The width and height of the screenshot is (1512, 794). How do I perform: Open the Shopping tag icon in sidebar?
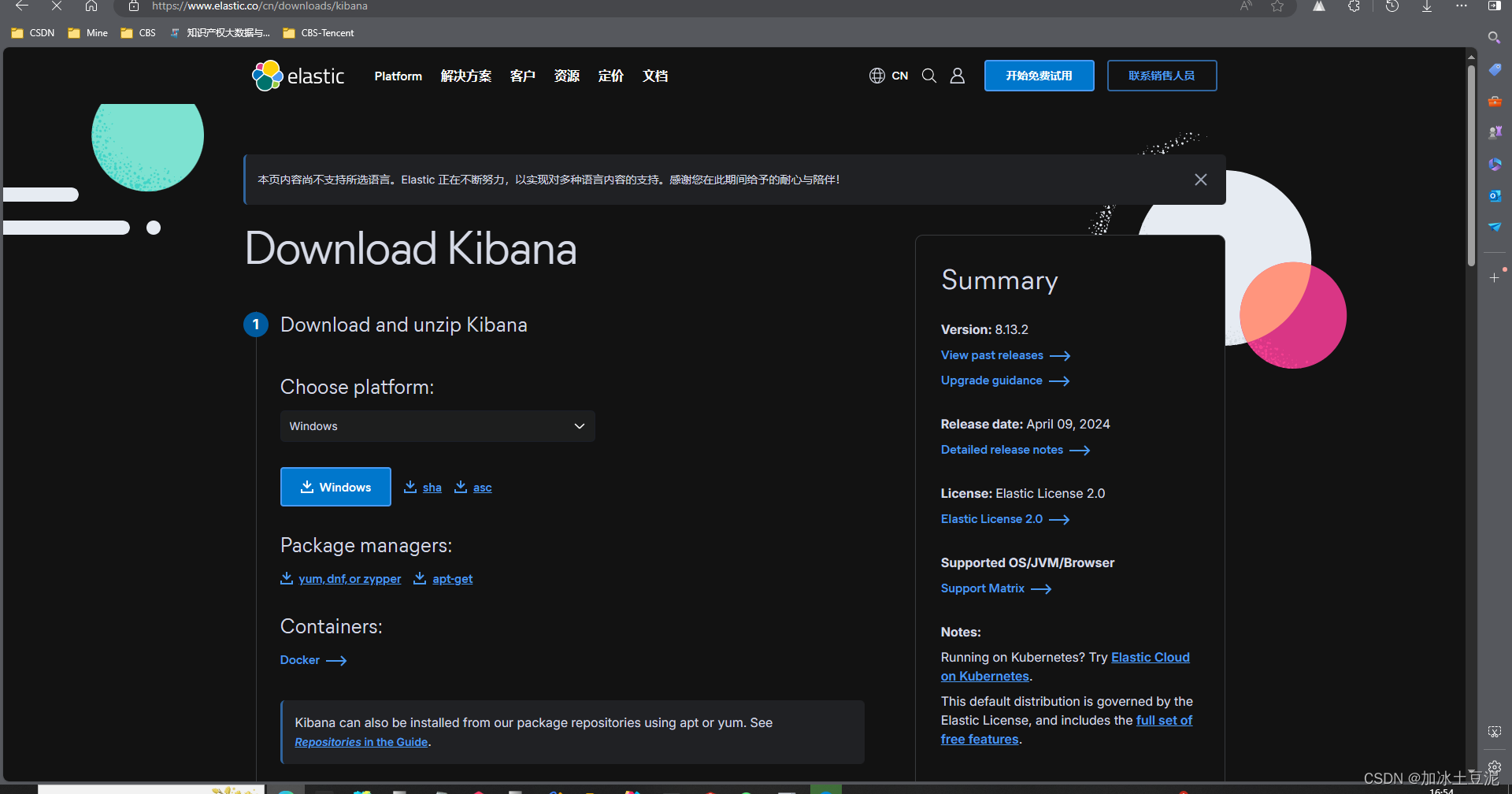click(1495, 70)
